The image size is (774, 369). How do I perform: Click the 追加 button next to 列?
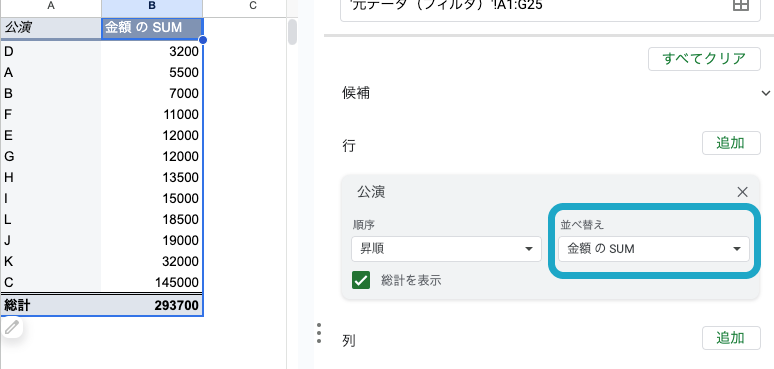coord(731,338)
